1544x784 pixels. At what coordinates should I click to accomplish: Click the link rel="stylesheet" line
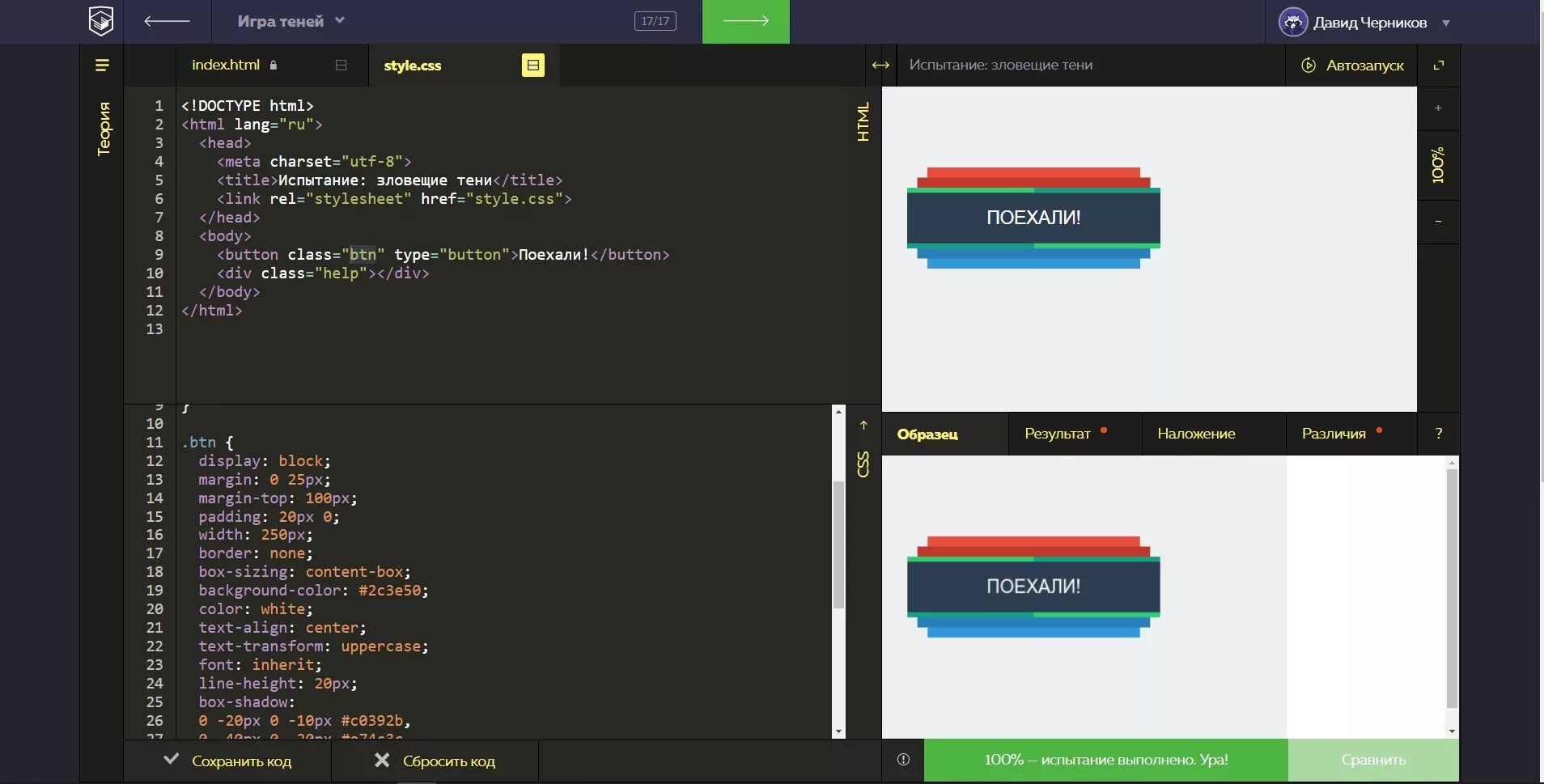click(x=394, y=199)
